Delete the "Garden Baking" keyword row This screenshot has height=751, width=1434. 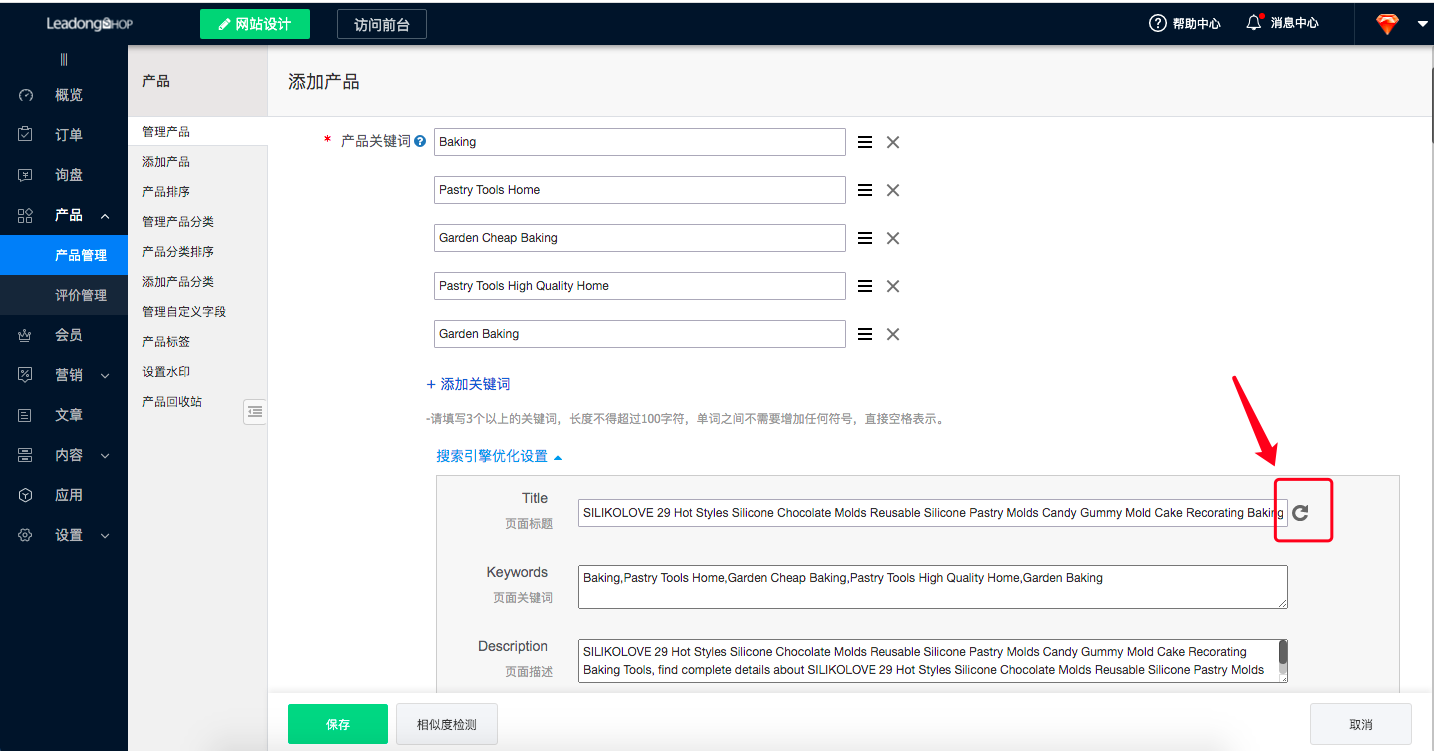pos(893,334)
